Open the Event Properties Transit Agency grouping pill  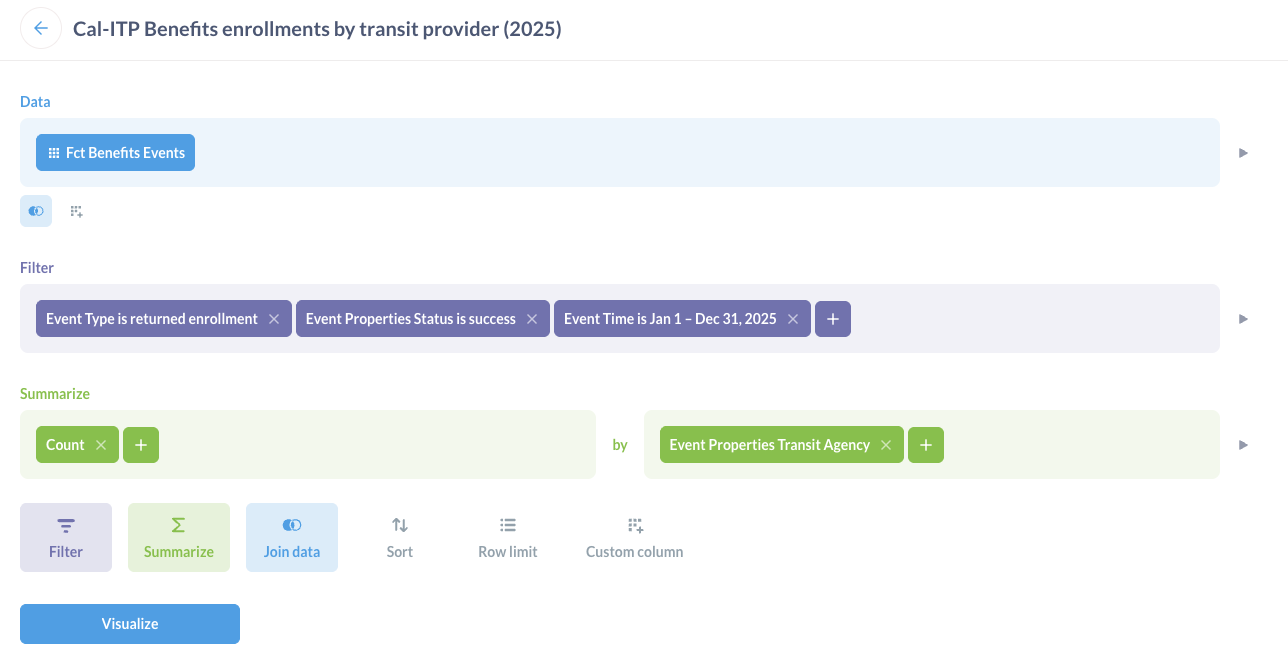pyautogui.click(x=770, y=444)
